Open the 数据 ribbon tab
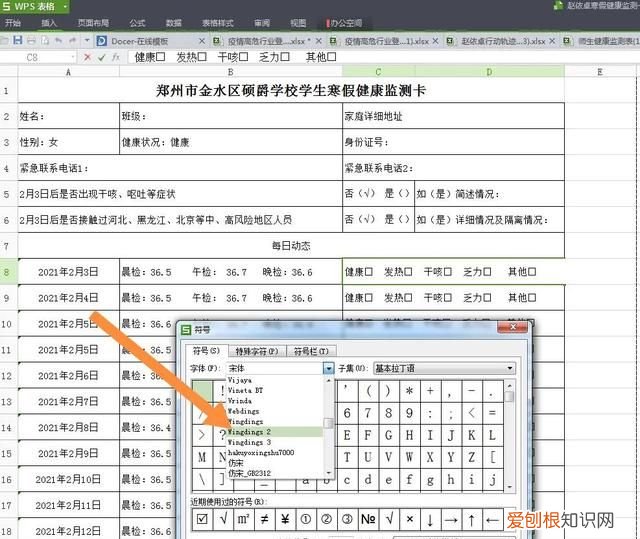Screen dimensions: 640x539 173,23
